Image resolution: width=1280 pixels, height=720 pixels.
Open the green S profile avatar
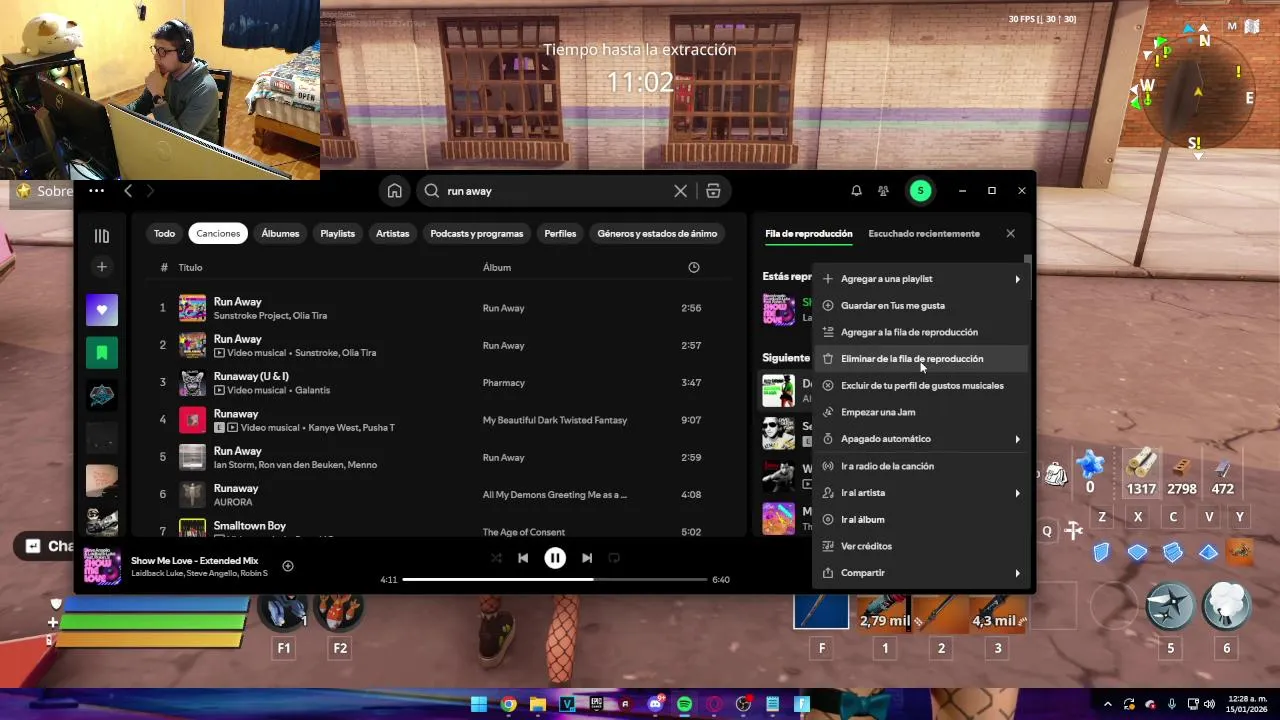(x=920, y=191)
